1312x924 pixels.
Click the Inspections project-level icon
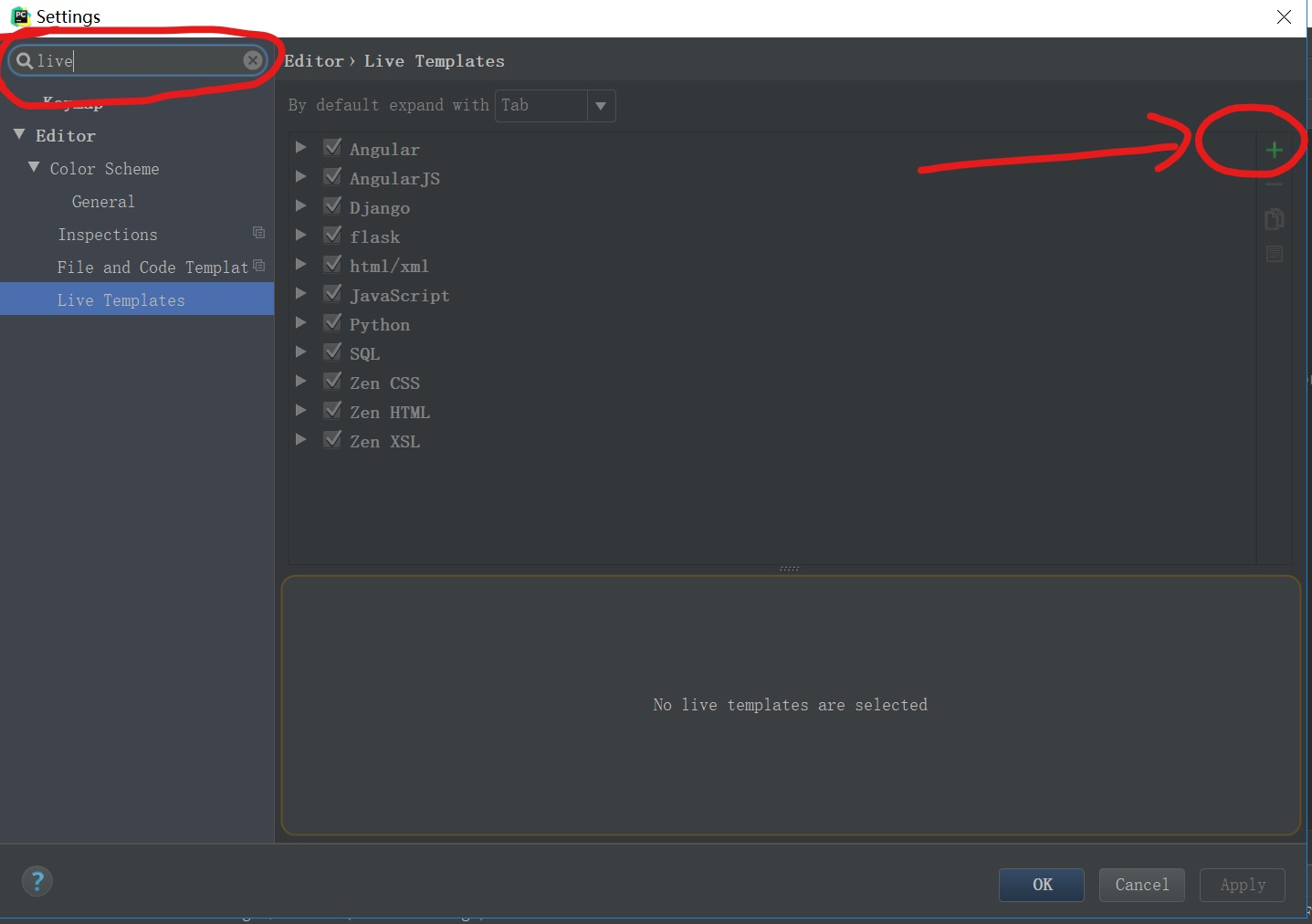(259, 233)
